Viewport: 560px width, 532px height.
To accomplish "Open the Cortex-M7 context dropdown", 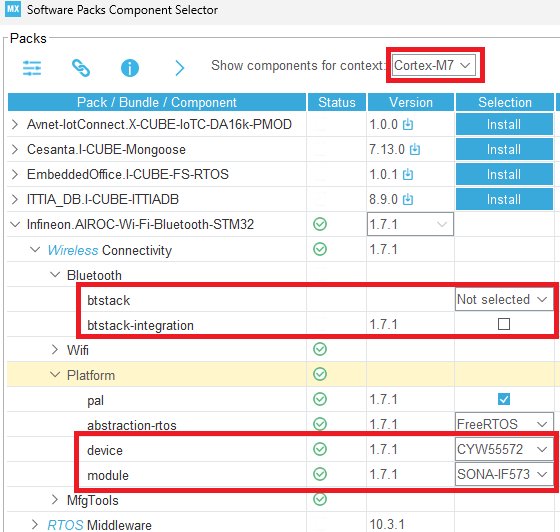I will point(434,65).
